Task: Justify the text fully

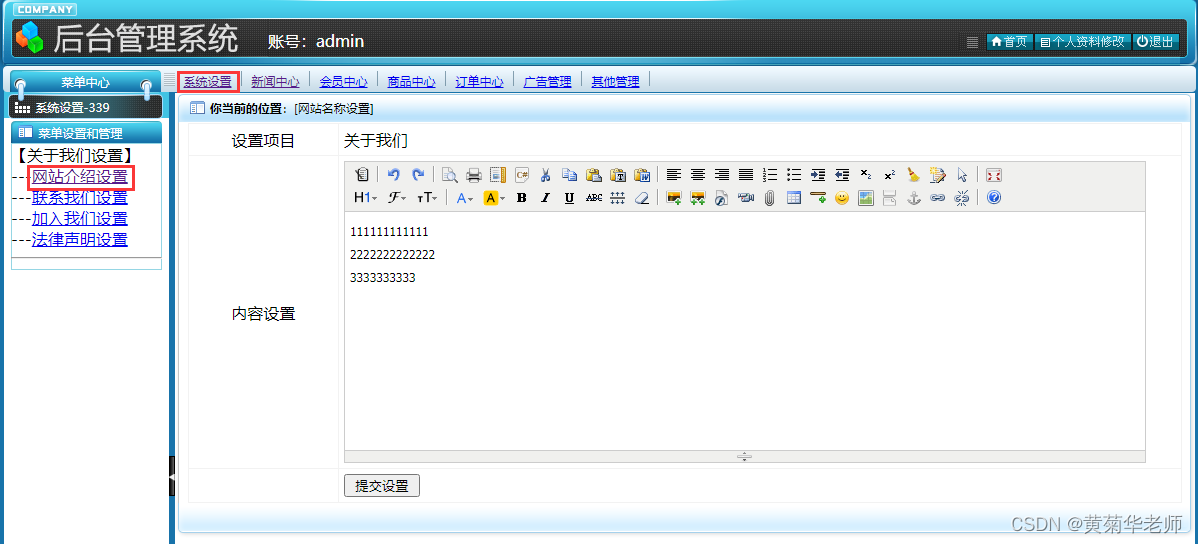Action: [746, 175]
